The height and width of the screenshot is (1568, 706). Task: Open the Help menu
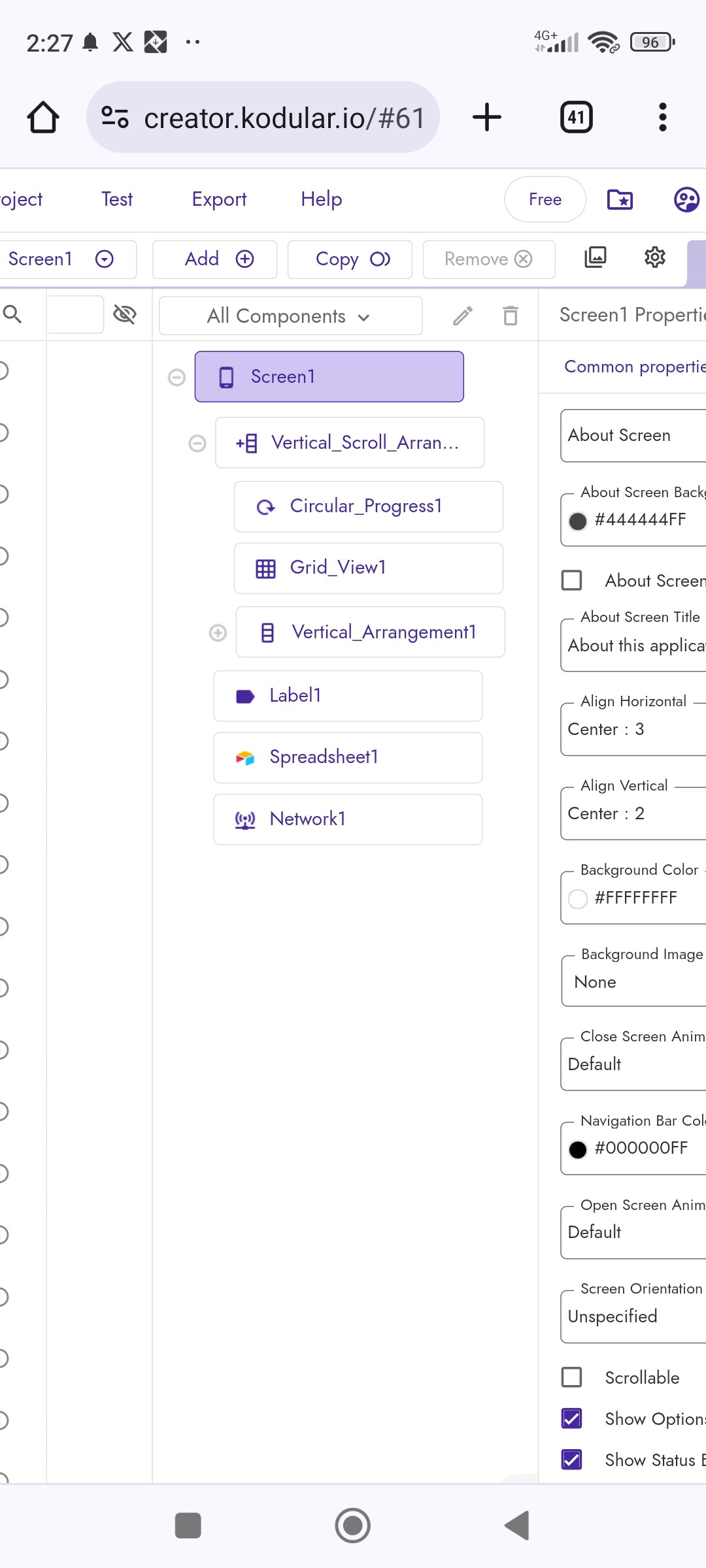(322, 199)
